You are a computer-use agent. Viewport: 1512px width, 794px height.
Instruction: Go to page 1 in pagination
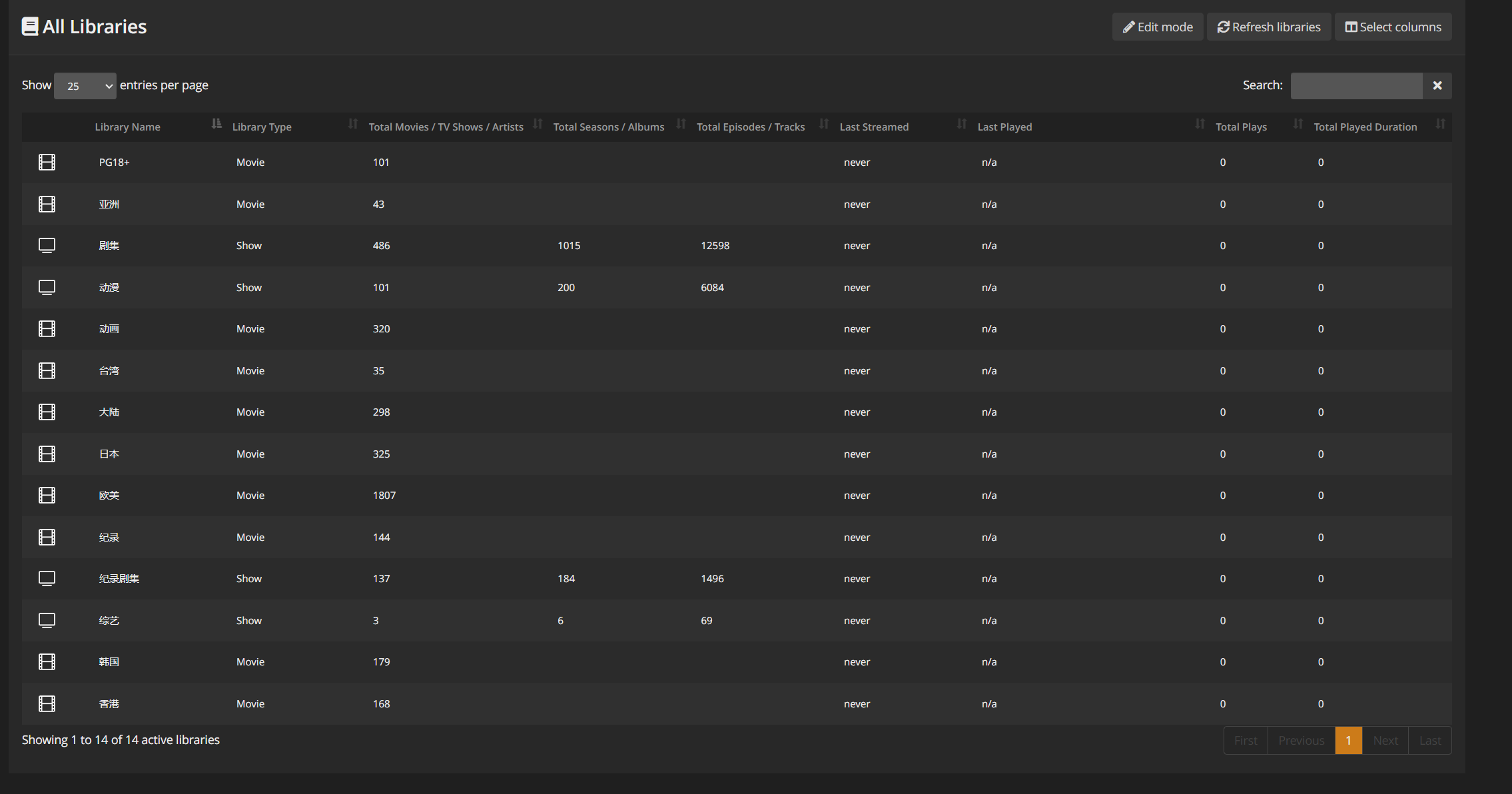1348,741
